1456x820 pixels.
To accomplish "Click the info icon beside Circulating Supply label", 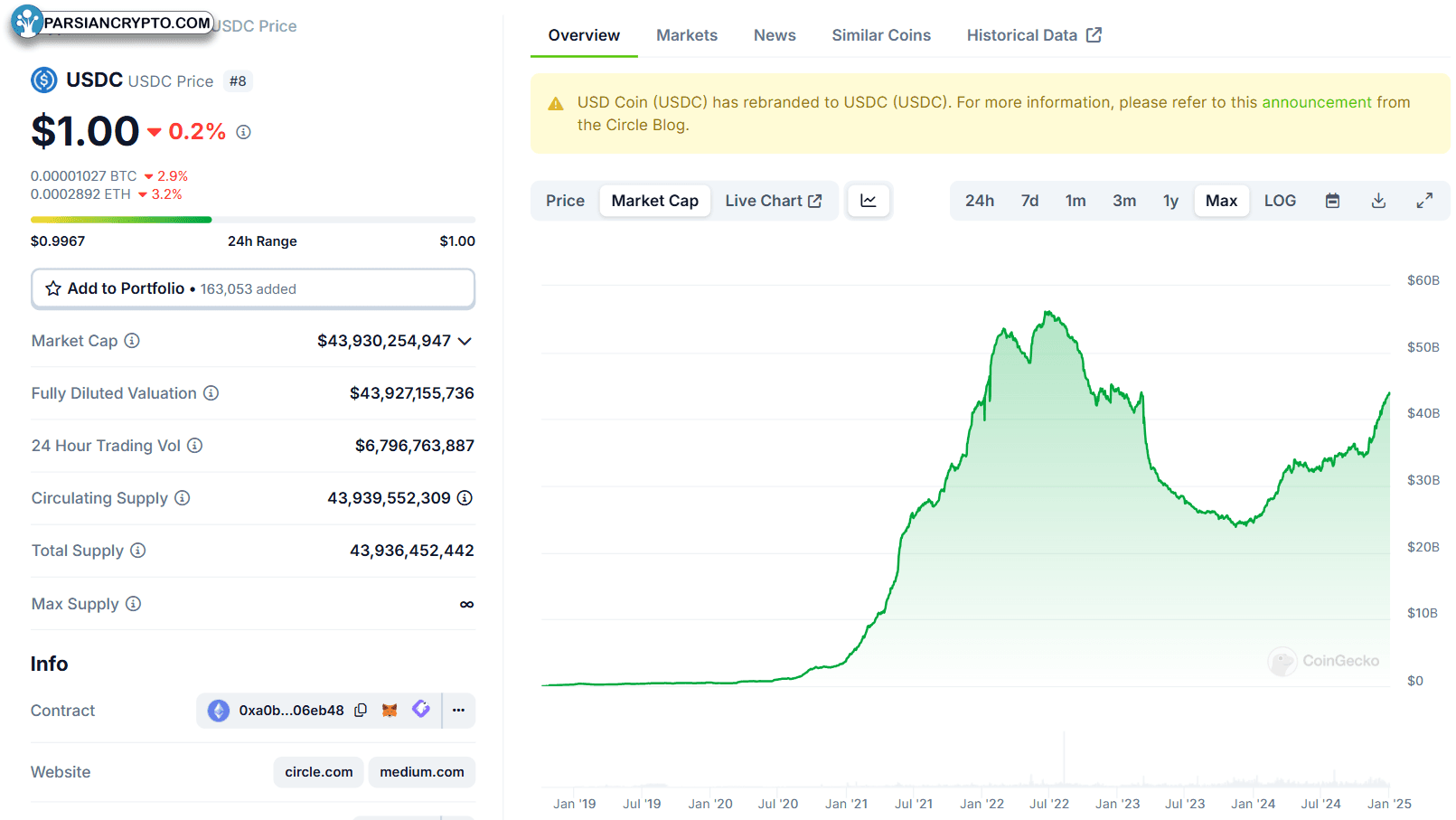I will click(x=182, y=498).
